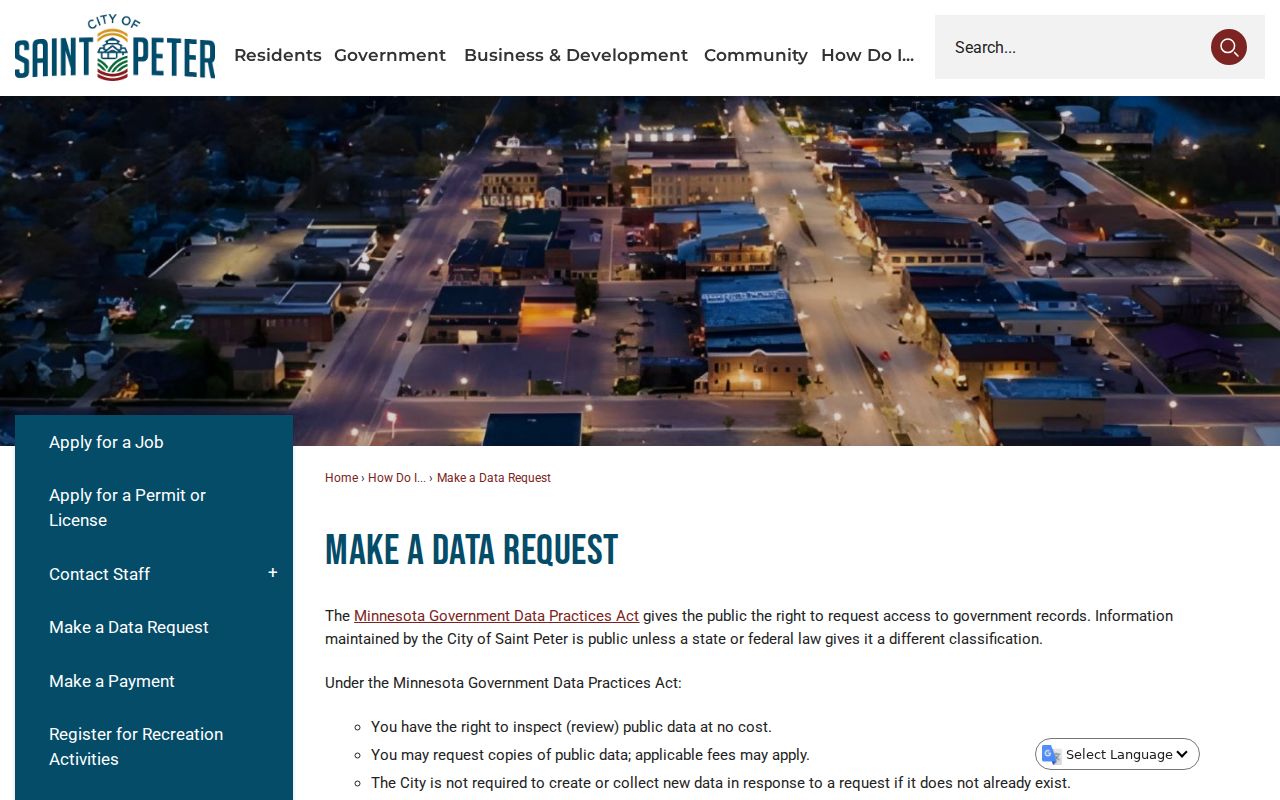Open Register for Recreation Activities link
Viewport: 1280px width, 800px height.
pos(136,746)
